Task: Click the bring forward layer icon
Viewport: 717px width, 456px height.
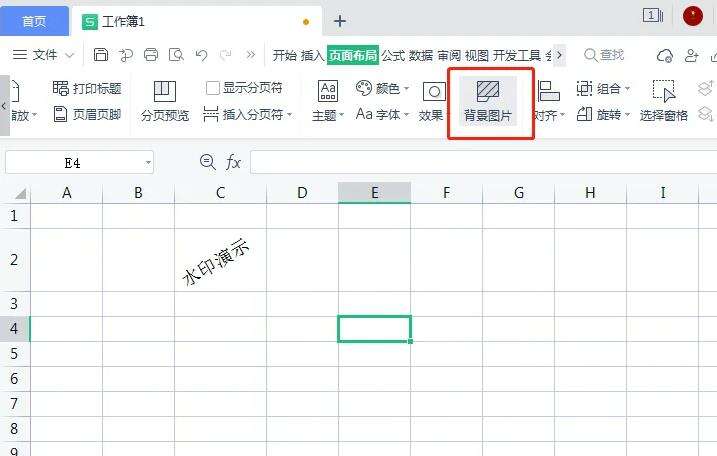Action: [x=706, y=87]
